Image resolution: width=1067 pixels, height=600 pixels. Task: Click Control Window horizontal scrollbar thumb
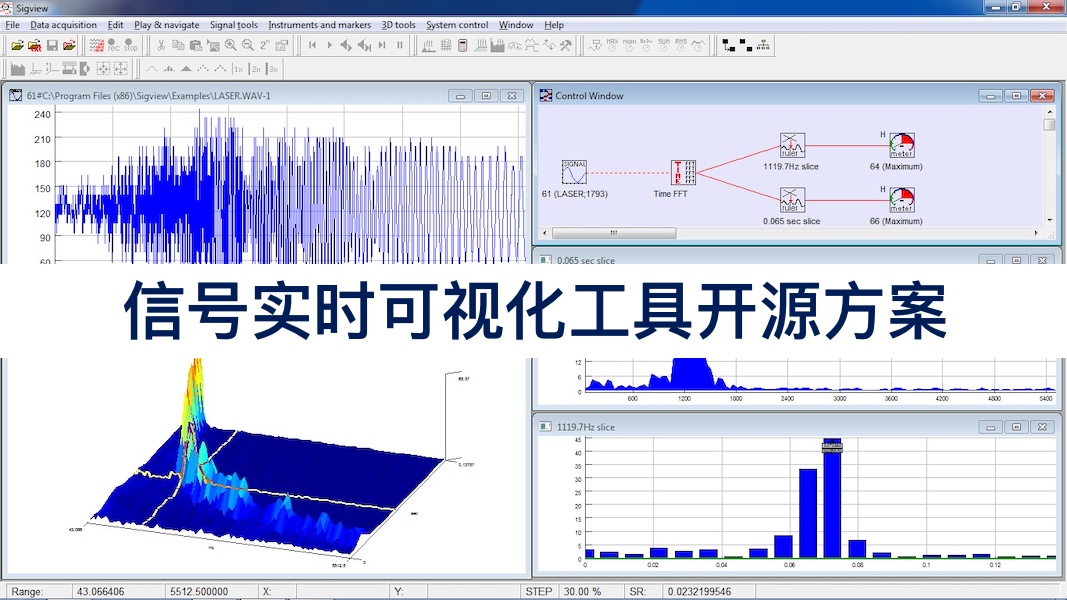(613, 233)
